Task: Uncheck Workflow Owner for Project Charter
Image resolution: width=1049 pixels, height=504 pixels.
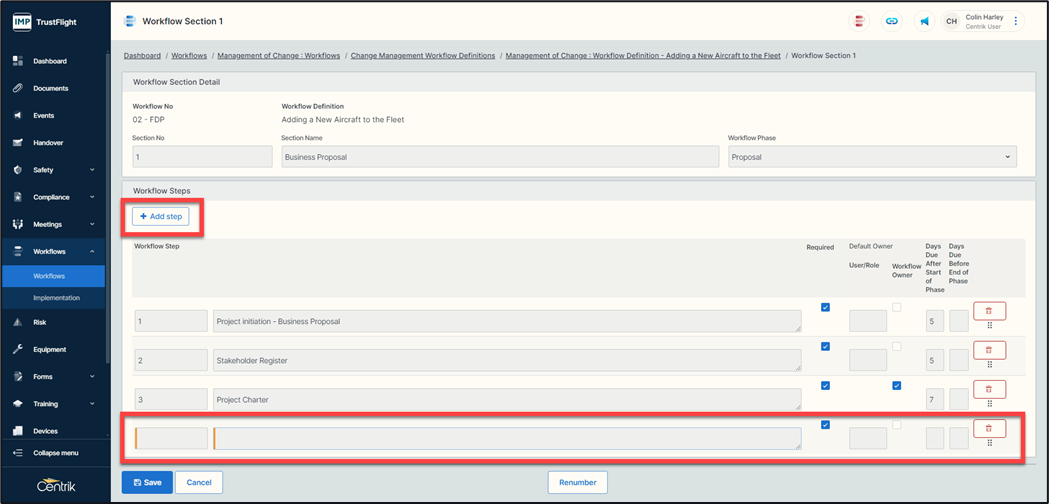Action: [x=896, y=385]
